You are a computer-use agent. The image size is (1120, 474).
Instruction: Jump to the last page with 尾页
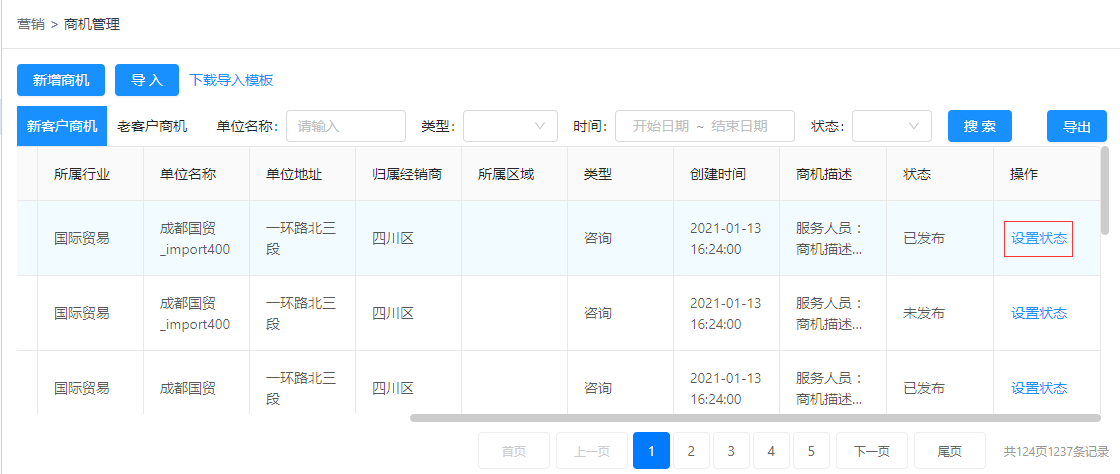(x=949, y=450)
